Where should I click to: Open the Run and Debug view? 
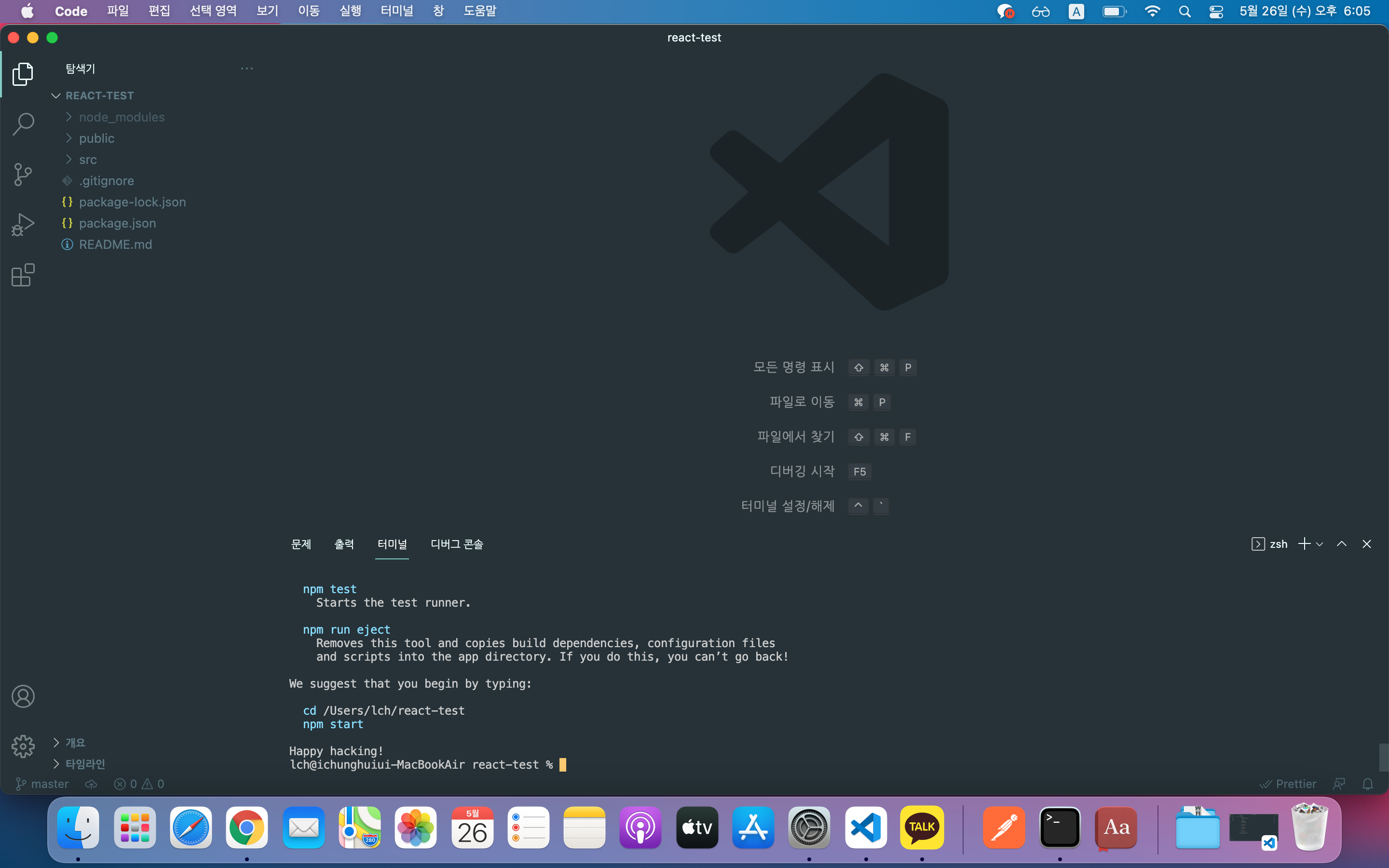tap(23, 224)
